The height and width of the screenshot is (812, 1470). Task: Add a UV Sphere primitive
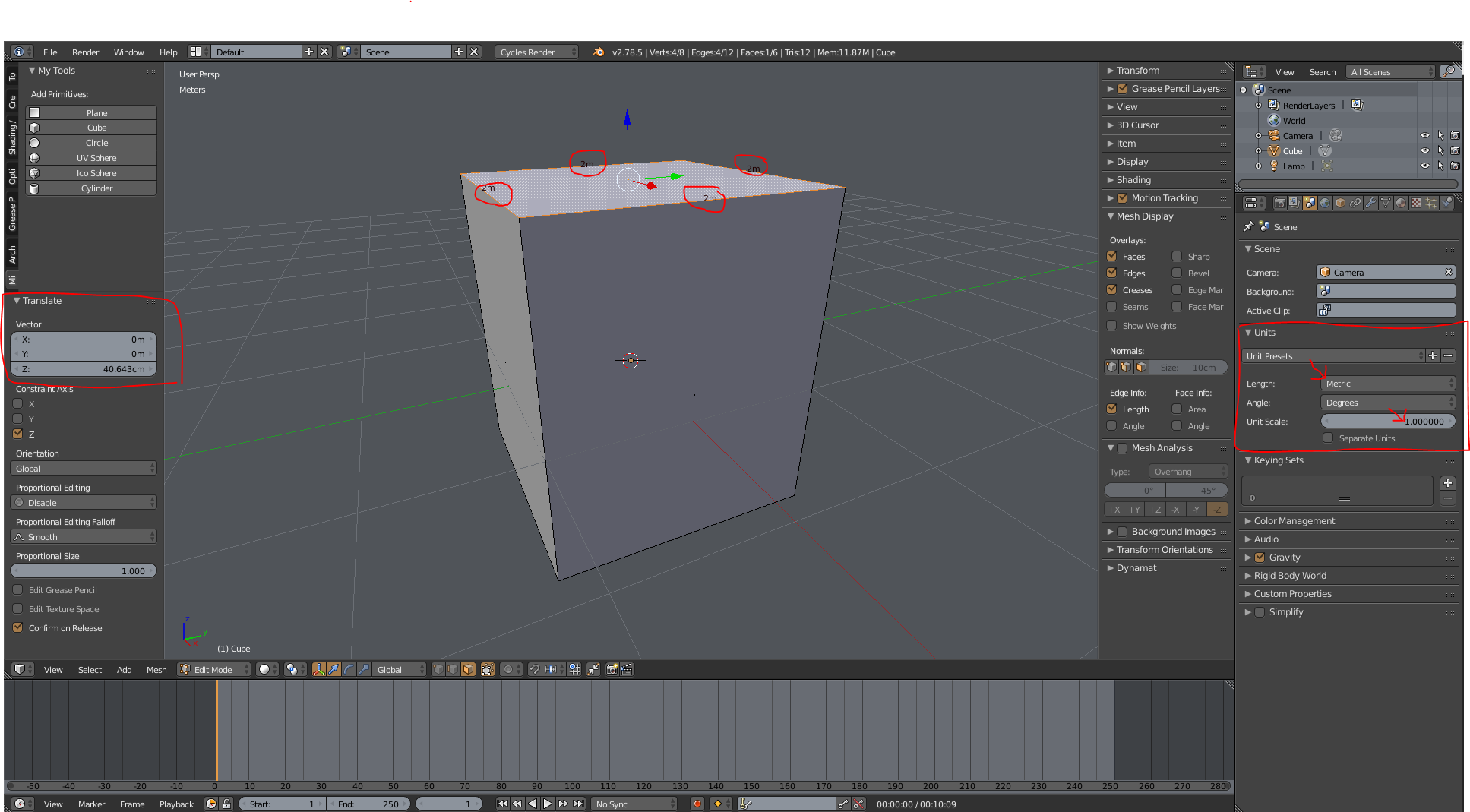pos(91,157)
